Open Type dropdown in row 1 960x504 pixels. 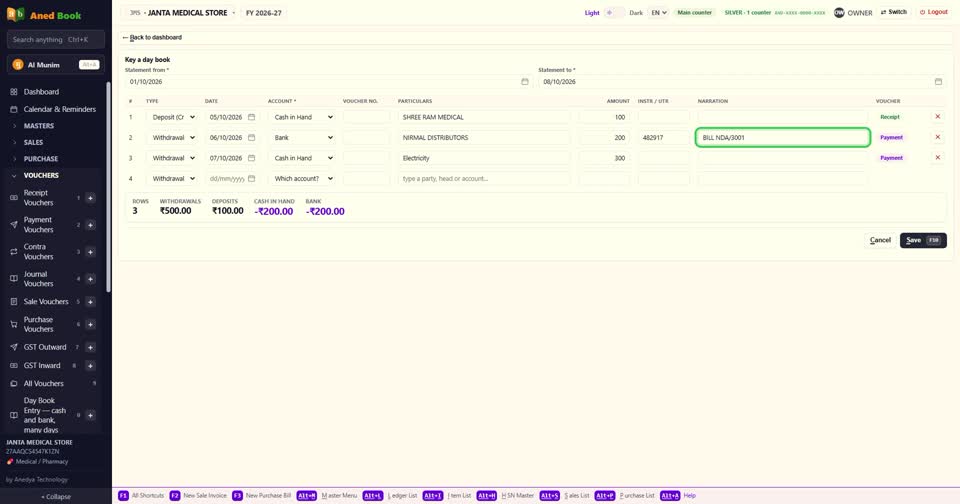173,117
